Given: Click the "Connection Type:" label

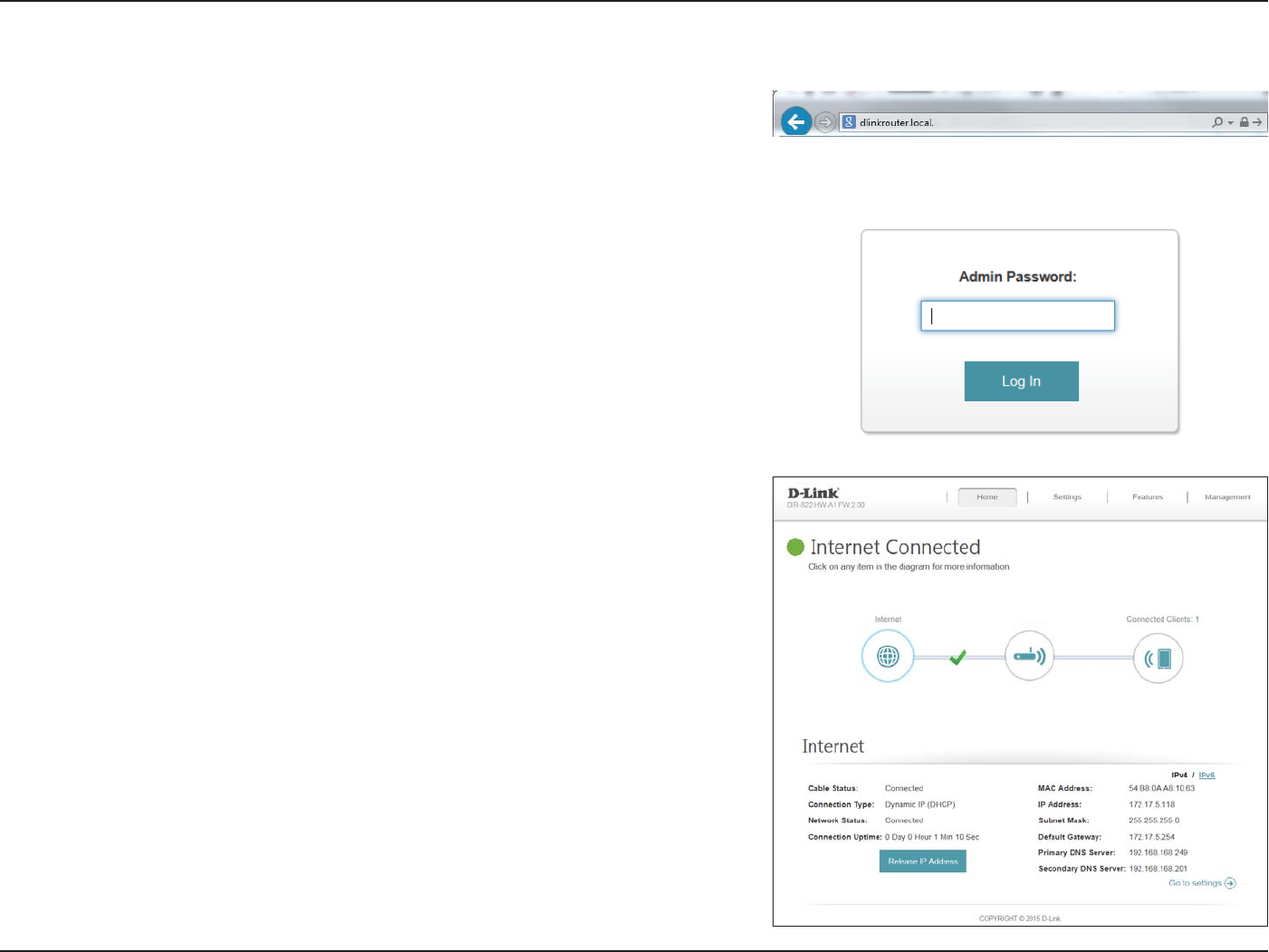Looking at the screenshot, I should pos(841,805).
